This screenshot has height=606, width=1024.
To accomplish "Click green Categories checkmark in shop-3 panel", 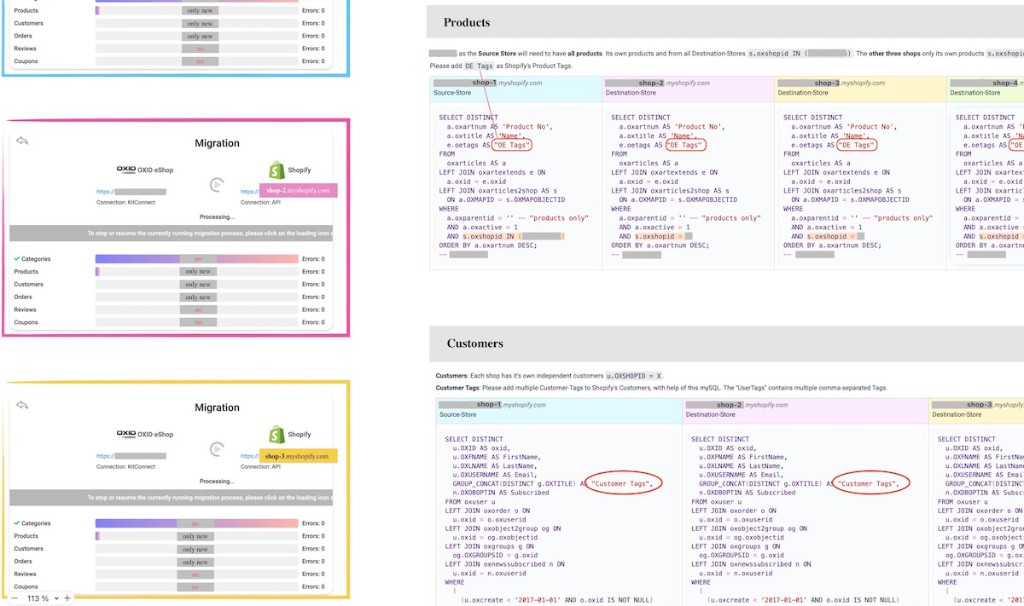I will tap(17, 523).
